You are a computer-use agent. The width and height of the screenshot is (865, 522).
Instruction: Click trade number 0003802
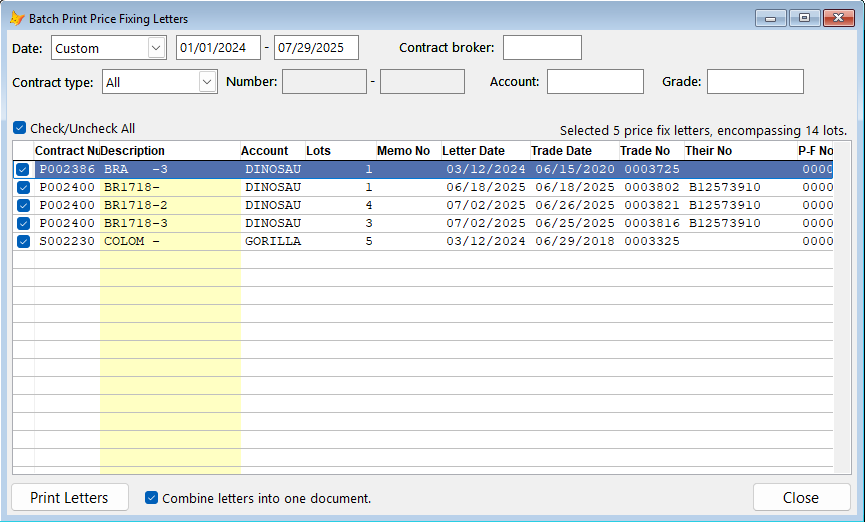[652, 187]
